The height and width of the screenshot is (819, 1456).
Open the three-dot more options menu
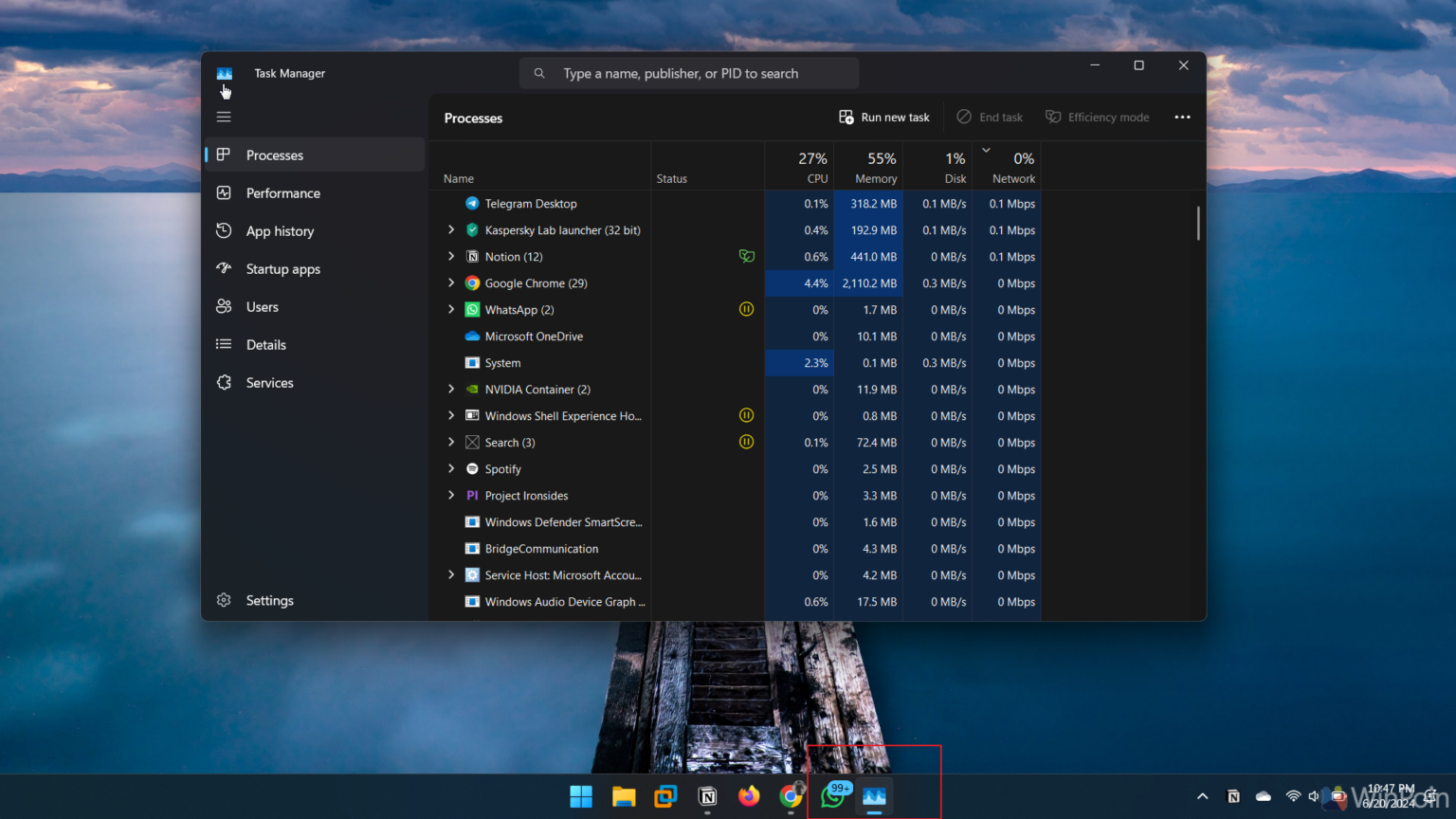click(1182, 117)
